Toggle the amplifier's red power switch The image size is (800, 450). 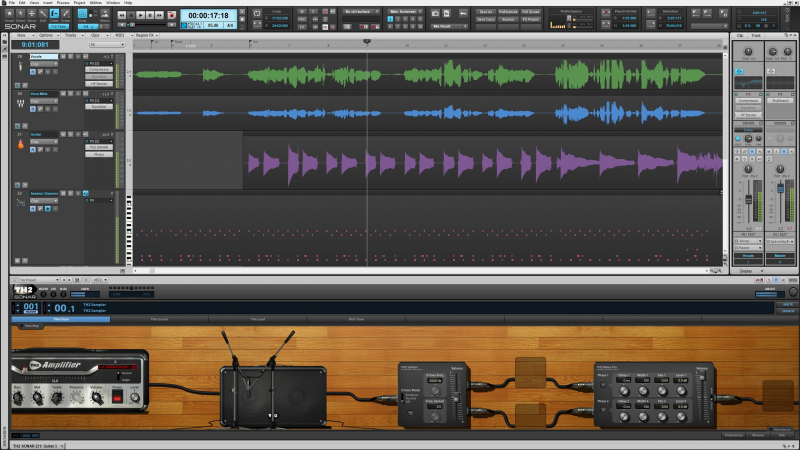pos(117,398)
